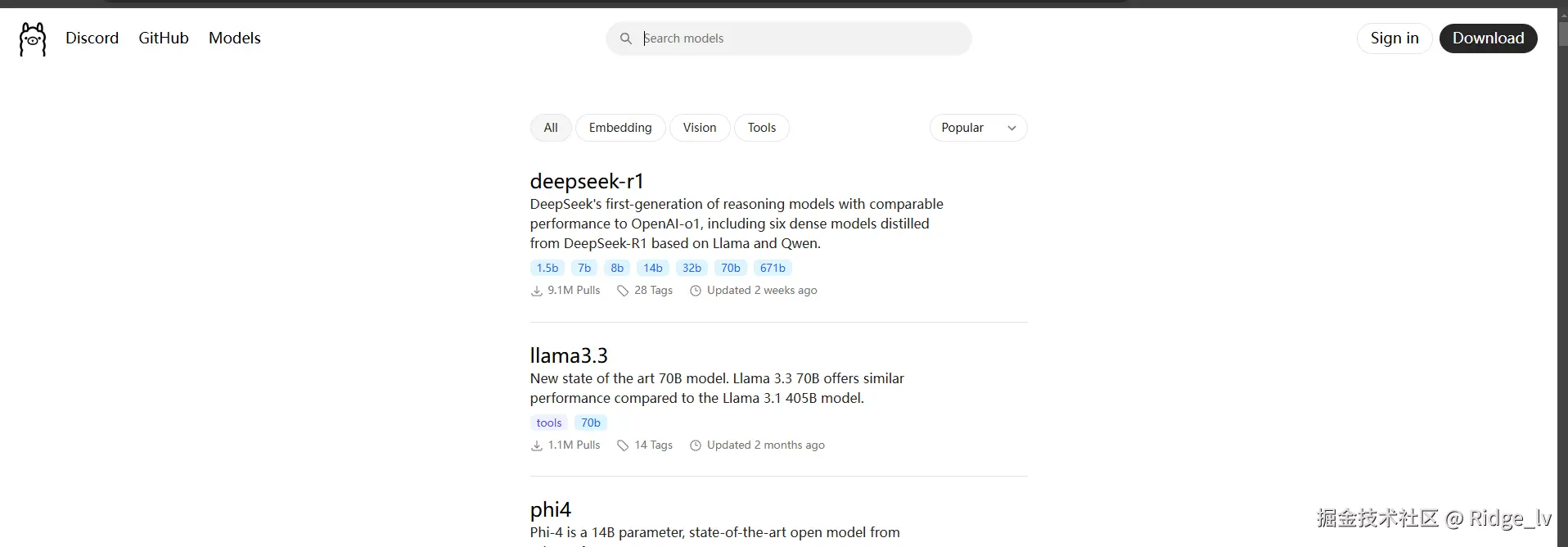1568x547 pixels.
Task: Click the download icon beside 1.1M Pulls
Action: (x=537, y=445)
